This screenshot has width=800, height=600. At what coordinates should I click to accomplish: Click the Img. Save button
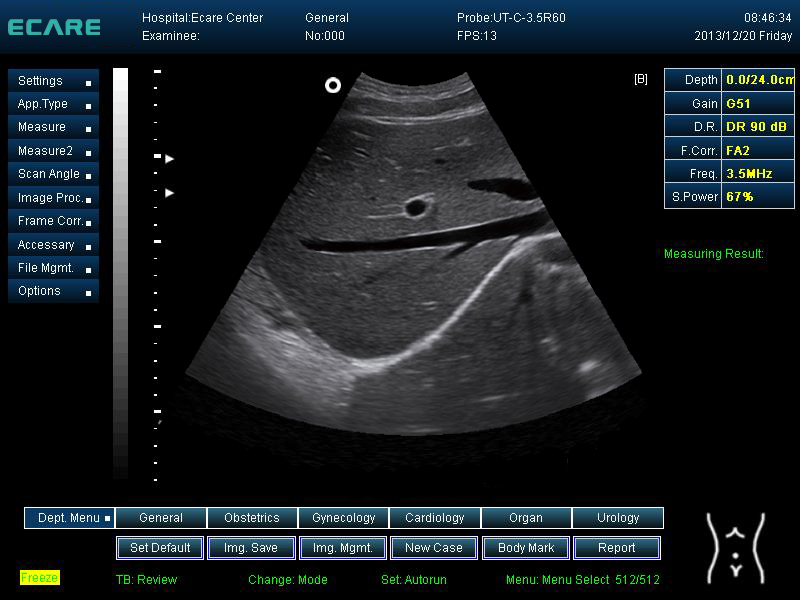pyautogui.click(x=252, y=548)
